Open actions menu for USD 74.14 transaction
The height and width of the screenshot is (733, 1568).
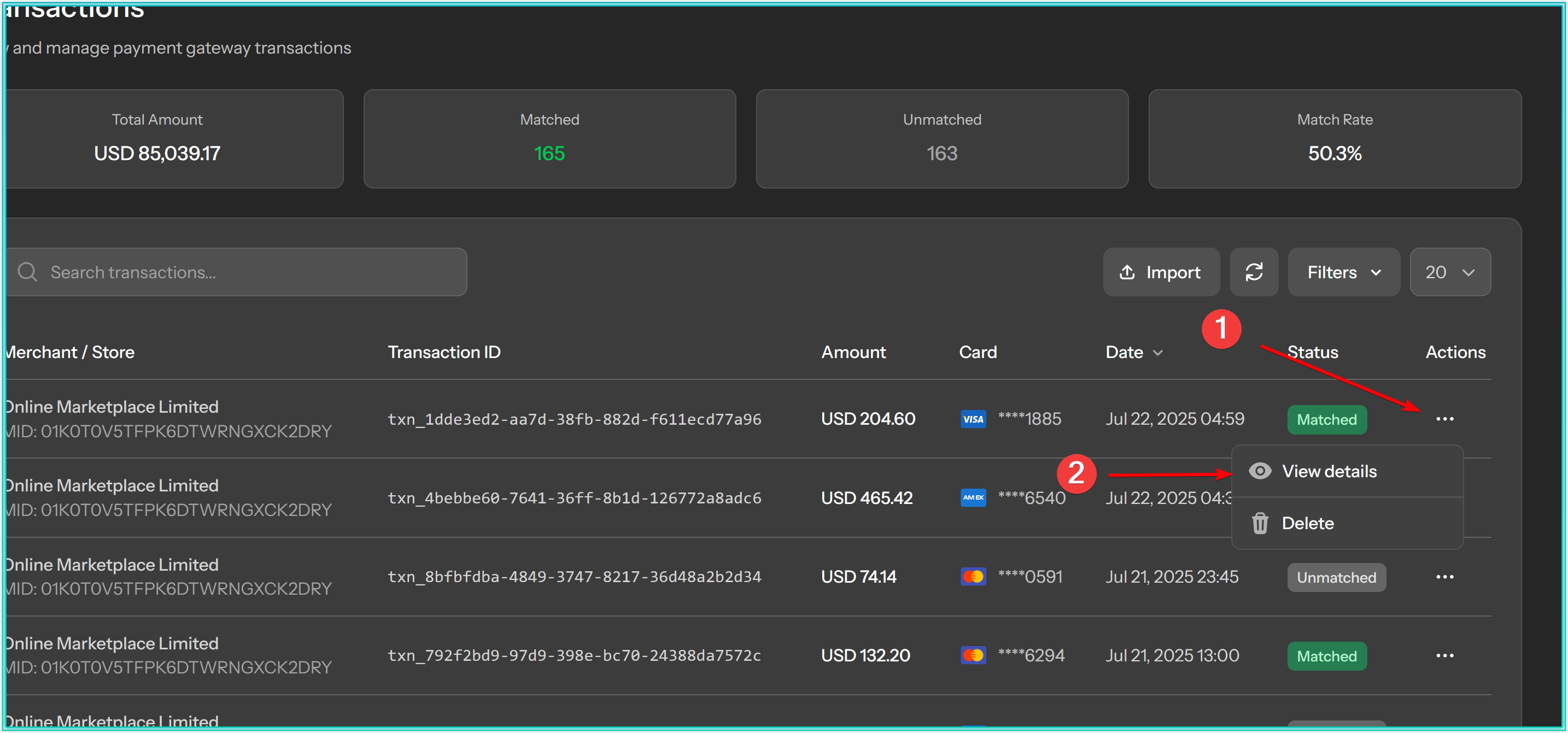pyautogui.click(x=1444, y=577)
